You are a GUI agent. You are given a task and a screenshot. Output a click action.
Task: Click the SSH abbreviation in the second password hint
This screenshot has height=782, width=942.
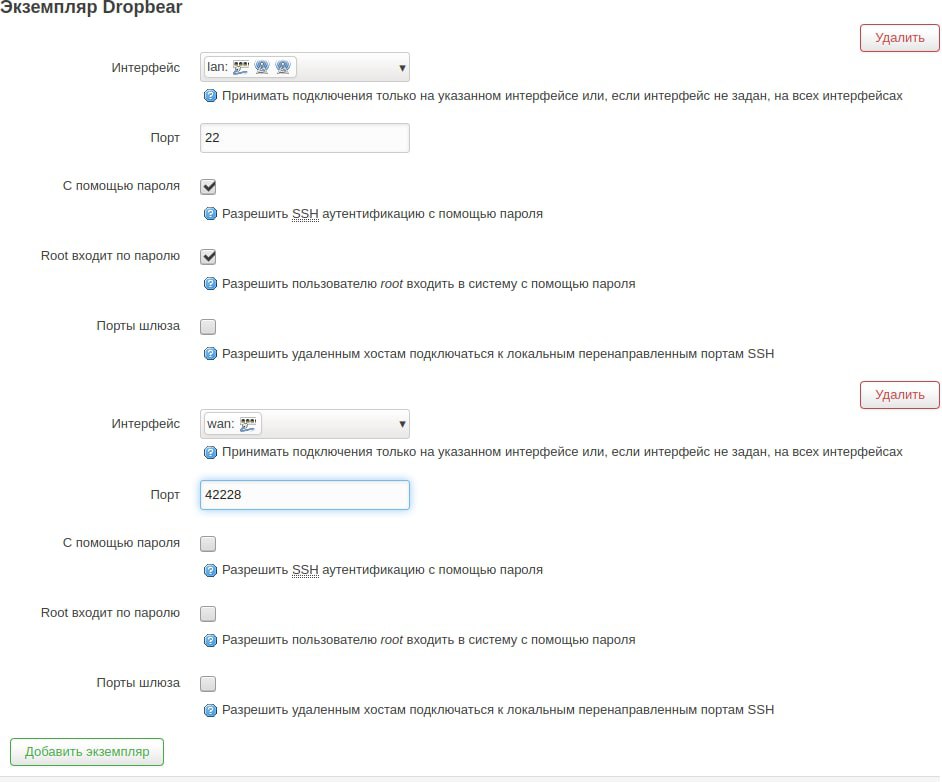tap(305, 570)
